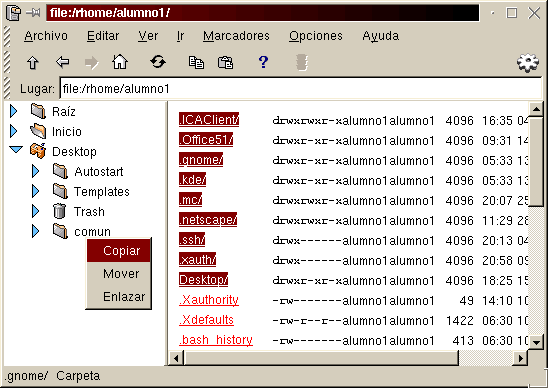
Task: Open the Marcadores menu
Action: pyautogui.click(x=236, y=36)
